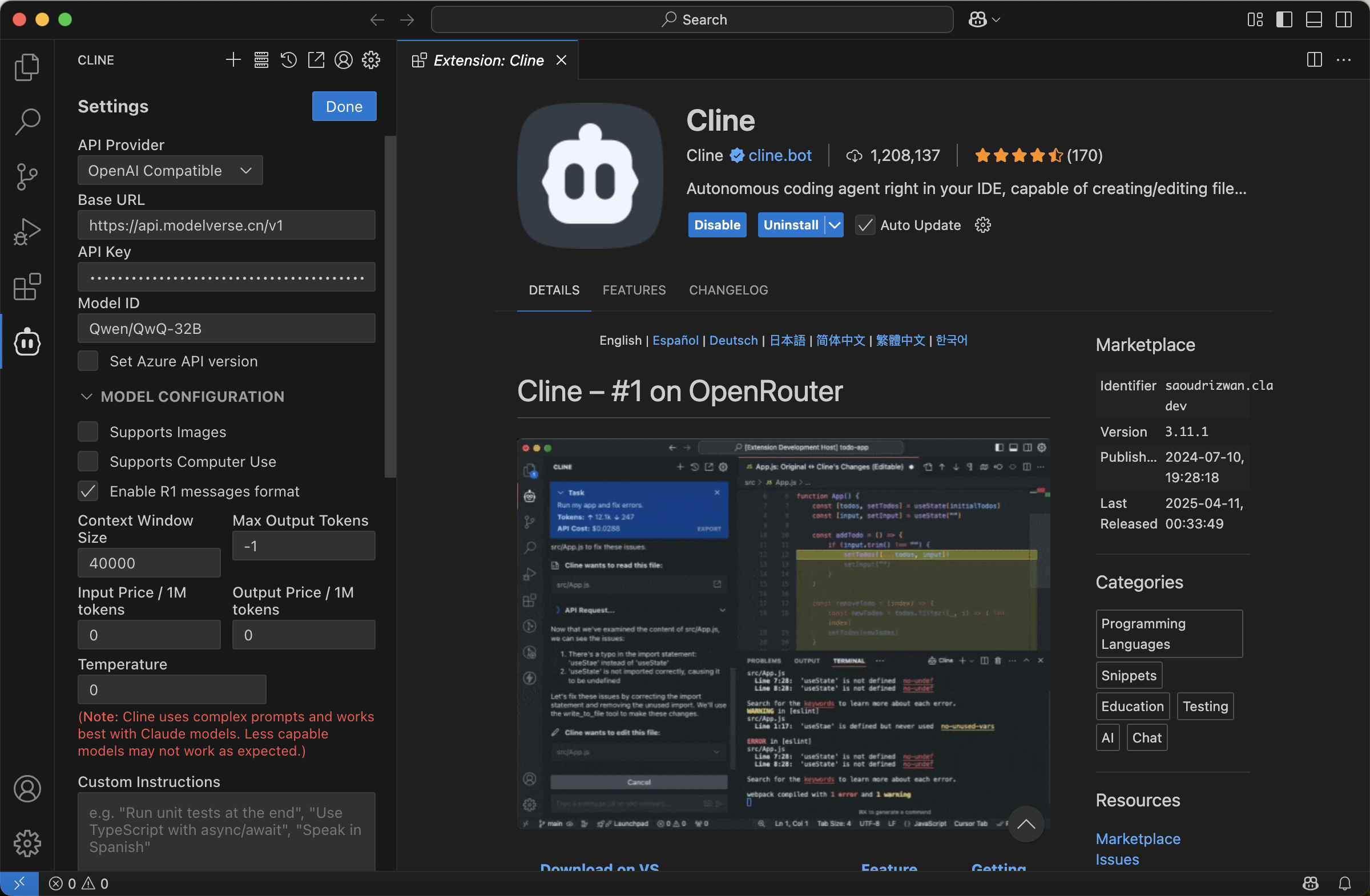
Task: Open the cline.bot publisher link
Action: point(780,155)
